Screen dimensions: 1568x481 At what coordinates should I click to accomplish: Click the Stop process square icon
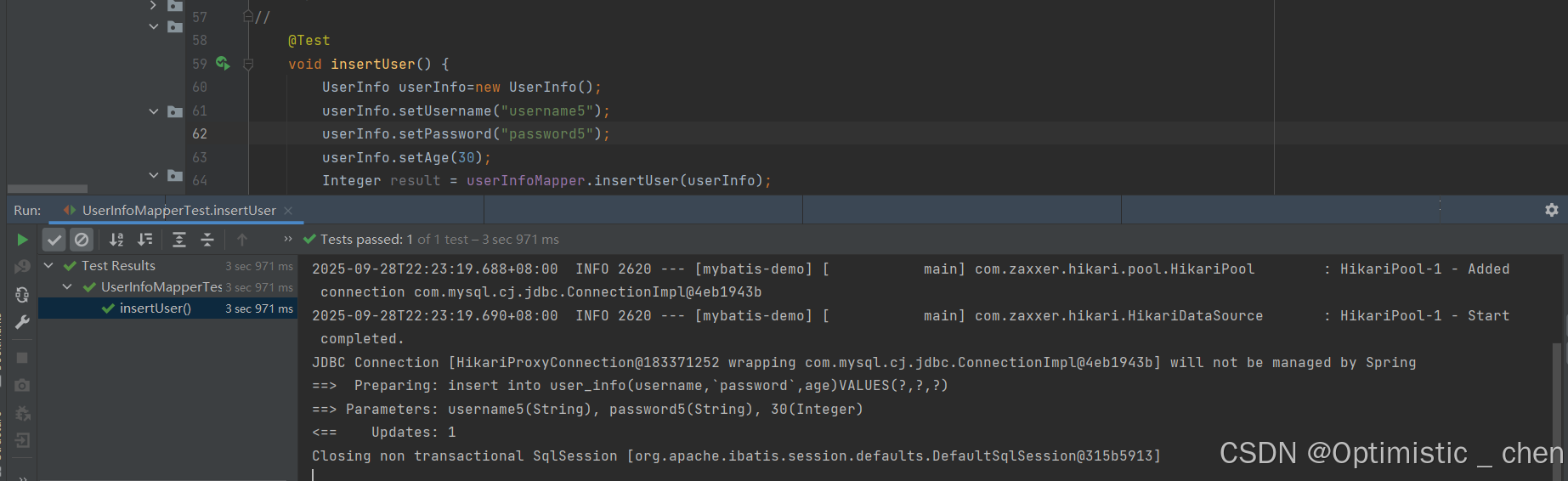[22, 358]
